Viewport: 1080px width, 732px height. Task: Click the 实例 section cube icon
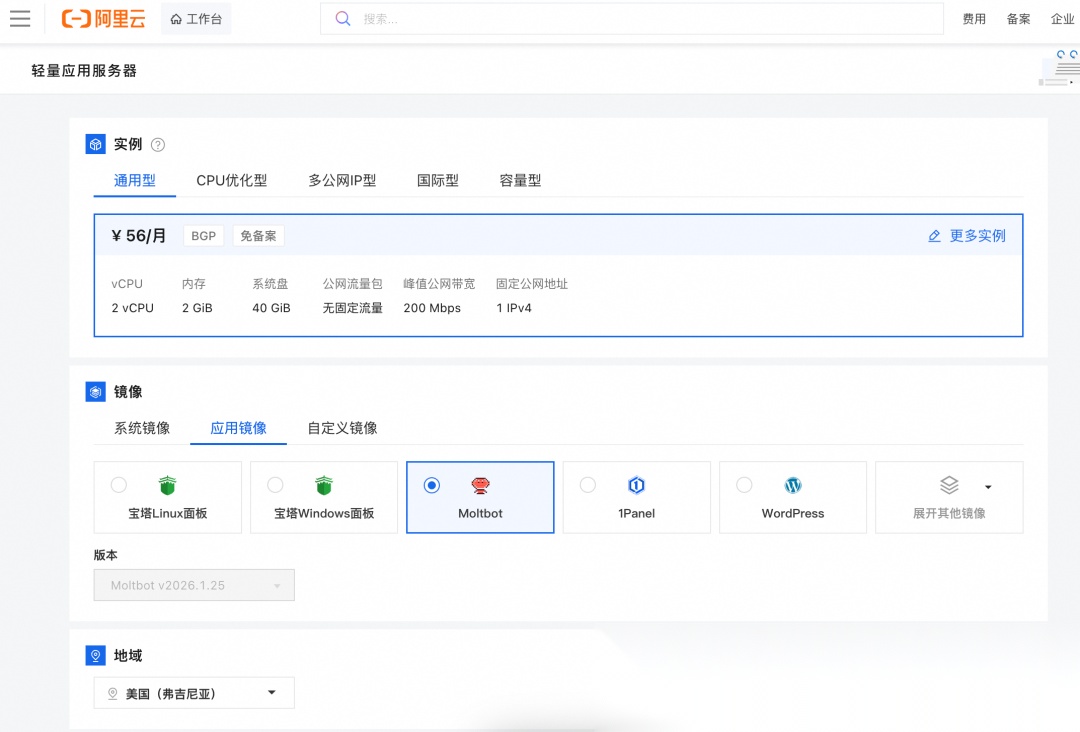click(x=96, y=144)
